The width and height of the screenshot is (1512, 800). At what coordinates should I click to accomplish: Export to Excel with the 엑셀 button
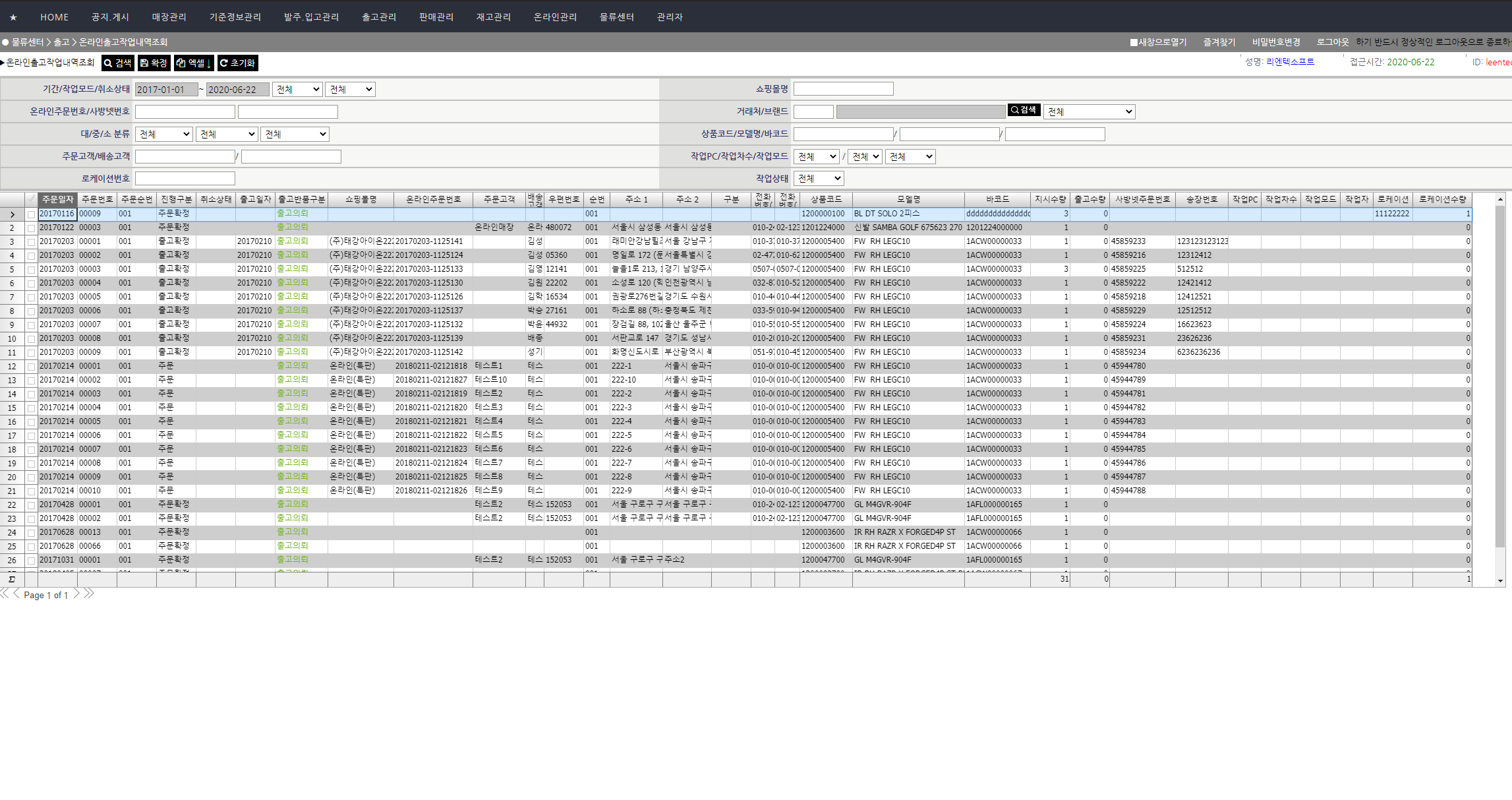tap(193, 63)
